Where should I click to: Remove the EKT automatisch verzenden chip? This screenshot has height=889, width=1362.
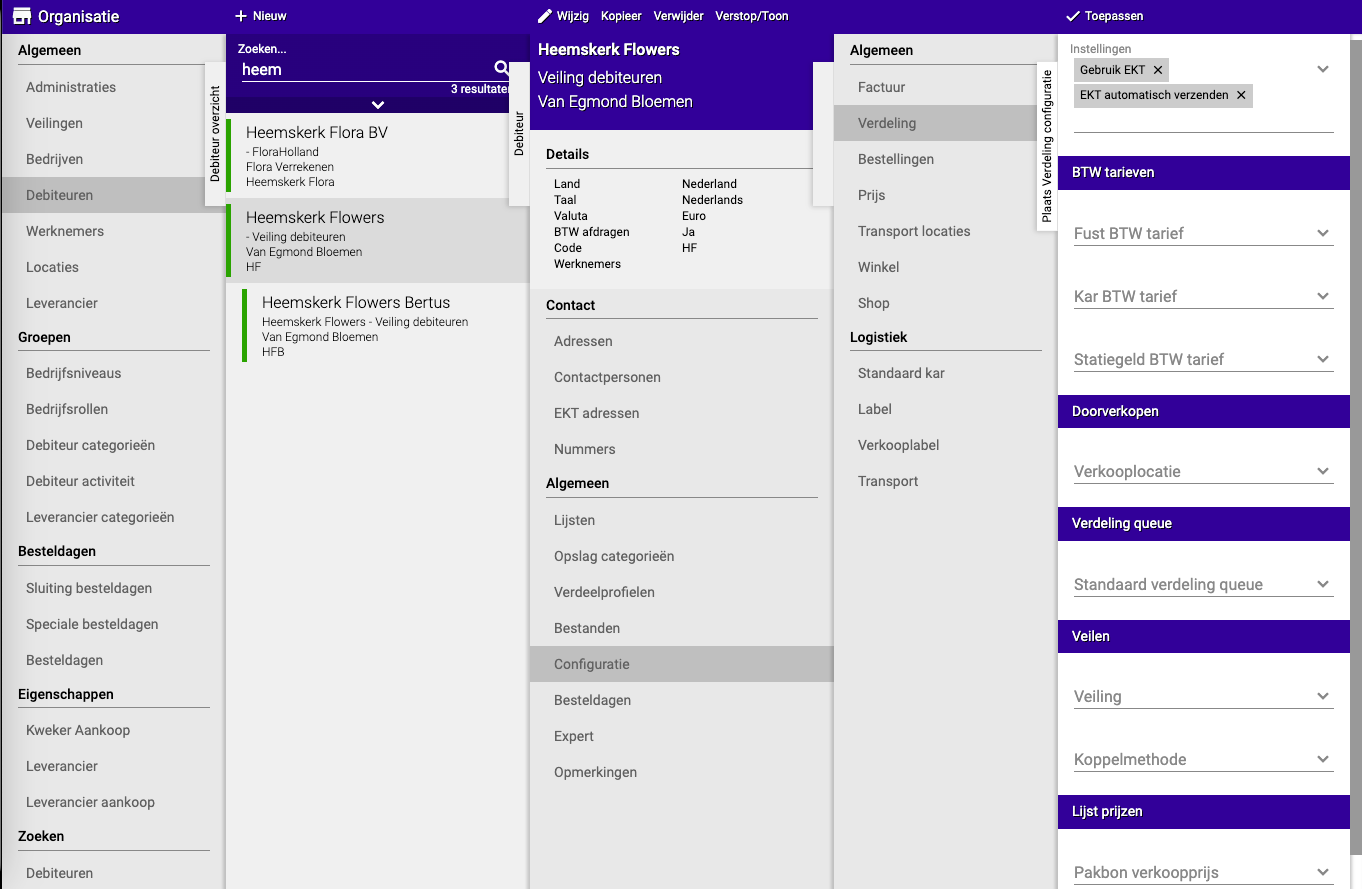point(1241,95)
